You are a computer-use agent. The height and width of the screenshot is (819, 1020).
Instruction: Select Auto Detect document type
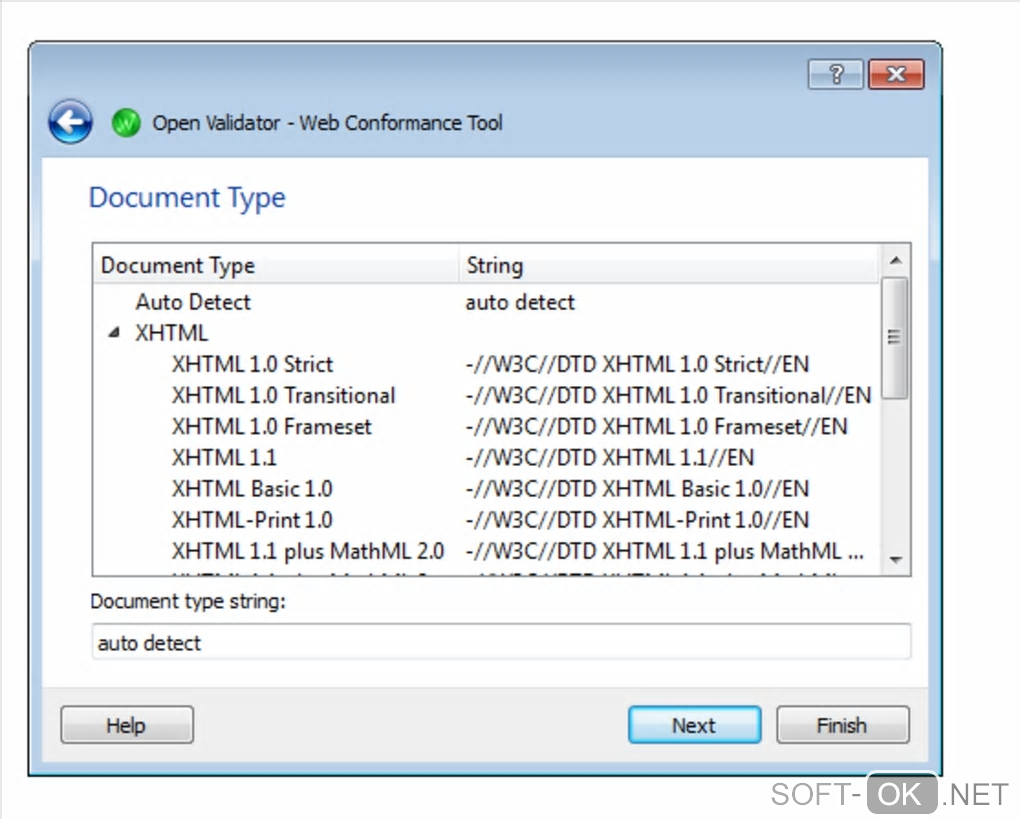tap(193, 302)
